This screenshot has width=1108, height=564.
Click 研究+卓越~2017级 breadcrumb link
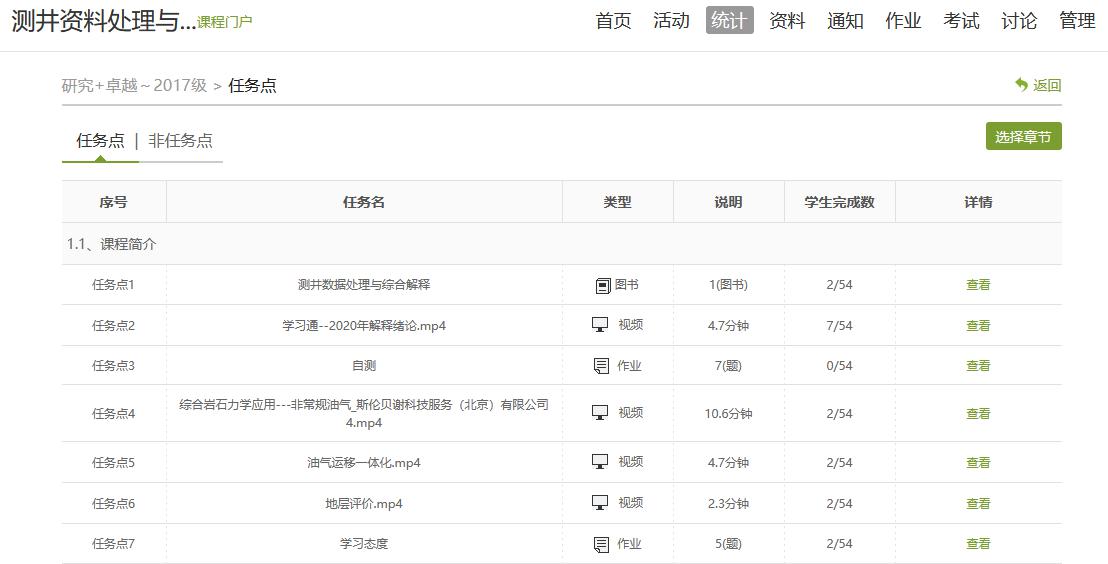(x=134, y=86)
